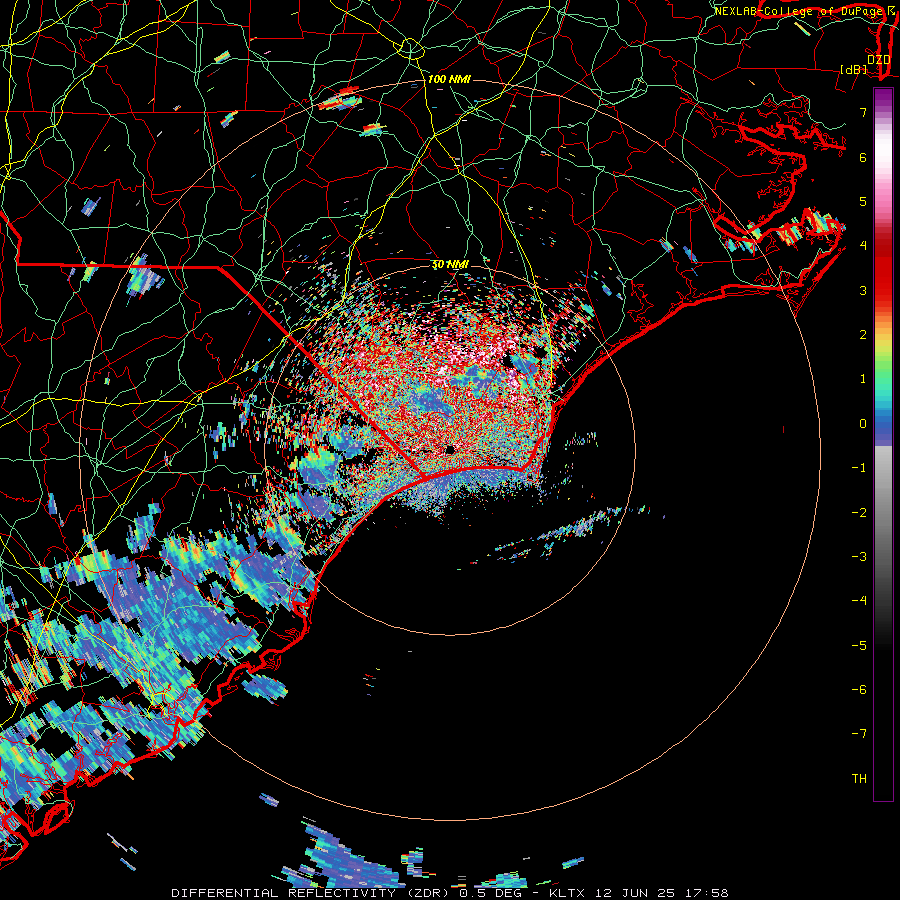Screen dimensions: 900x900
Task: Click the TH threshold label on scale
Action: 859,779
